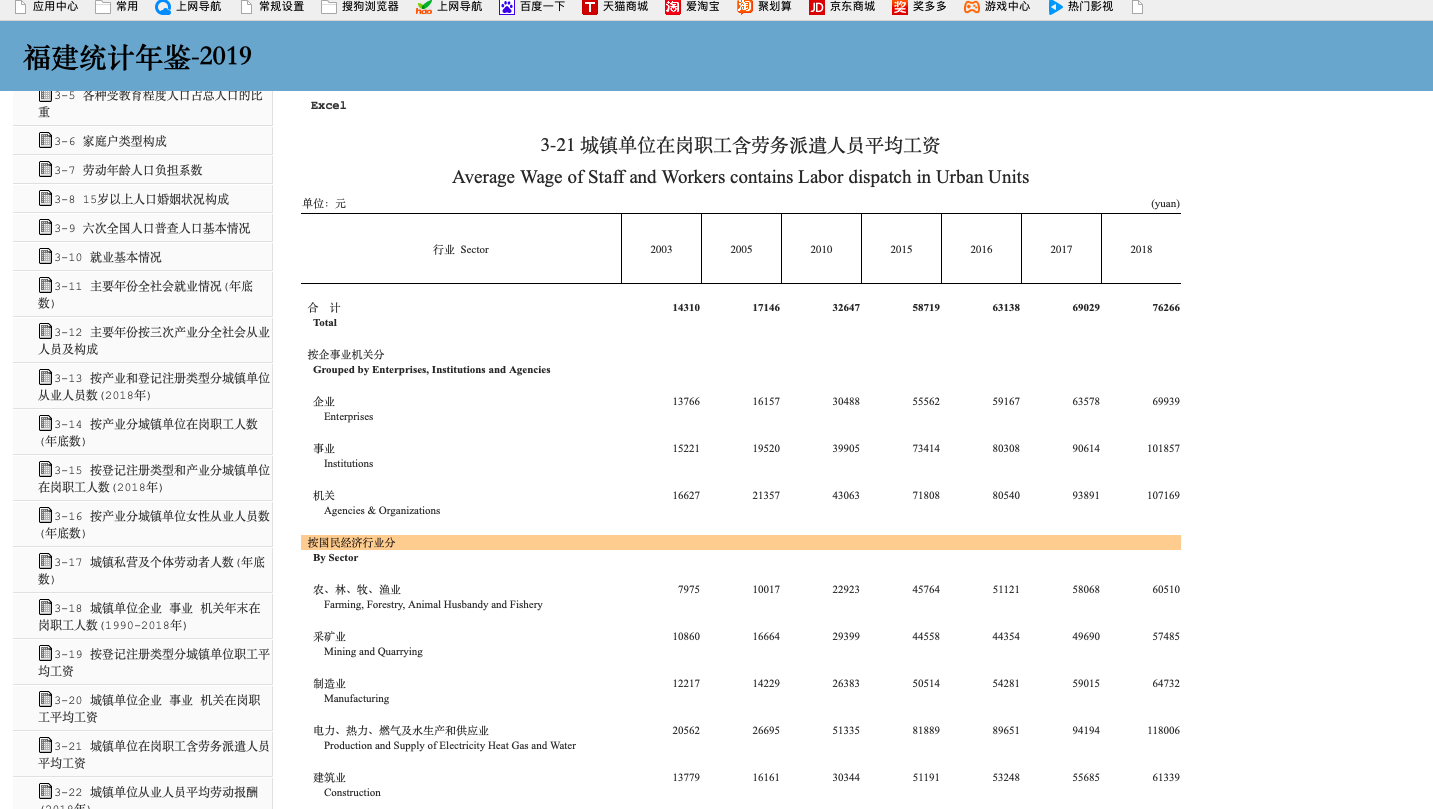Click the 行业 Sector column header

coord(461,249)
